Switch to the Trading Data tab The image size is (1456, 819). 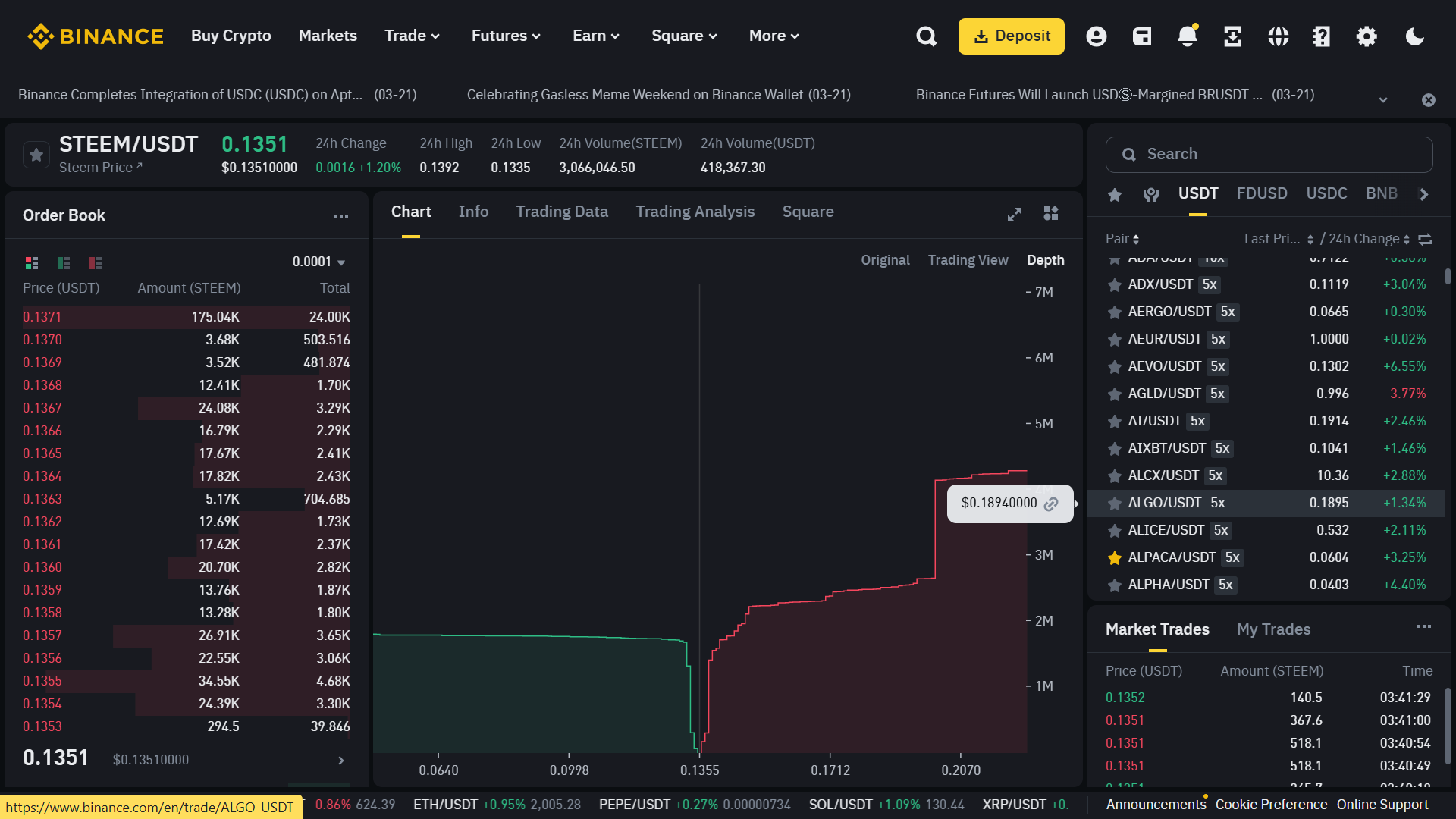(562, 212)
